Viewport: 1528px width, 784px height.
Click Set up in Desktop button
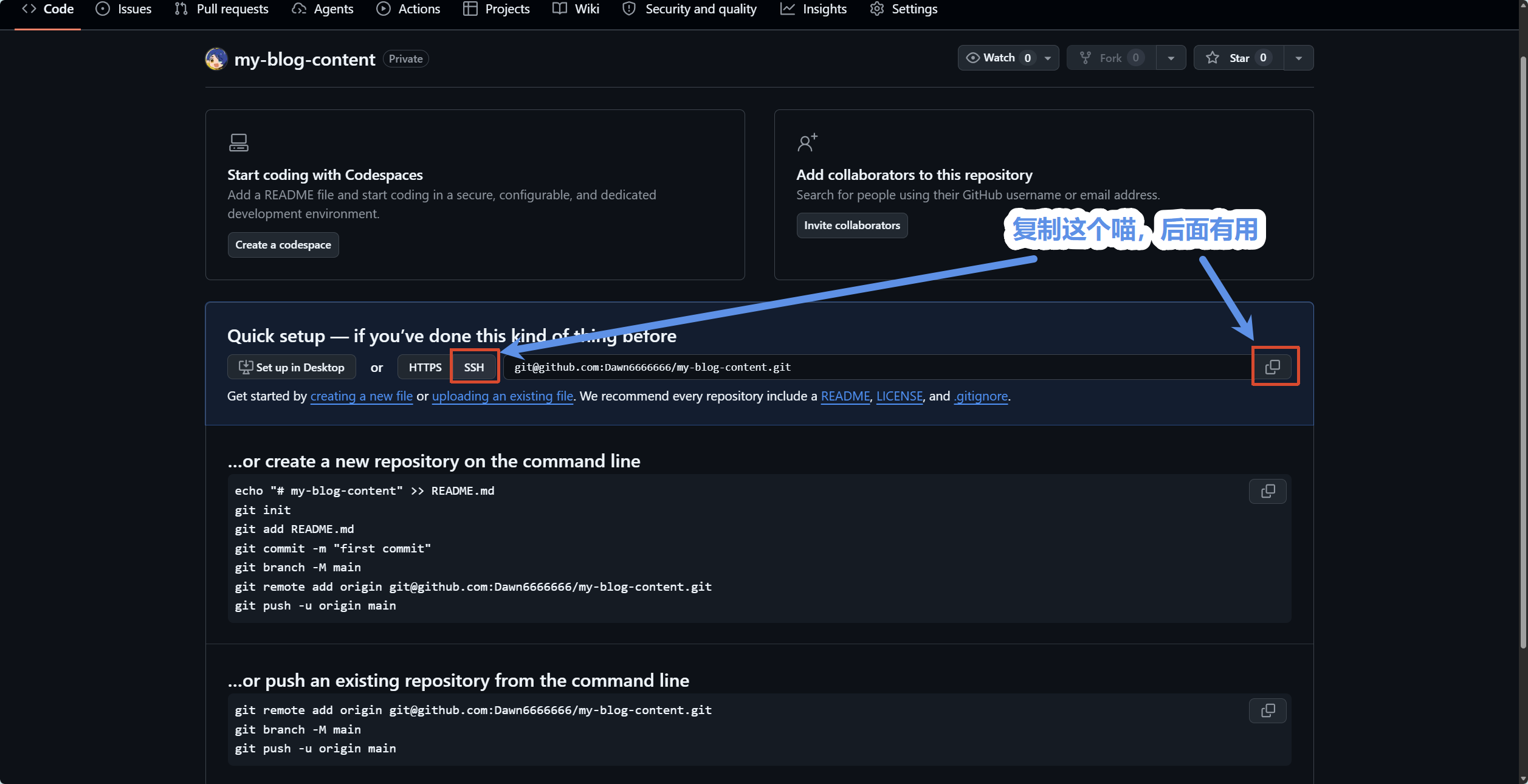(x=292, y=367)
